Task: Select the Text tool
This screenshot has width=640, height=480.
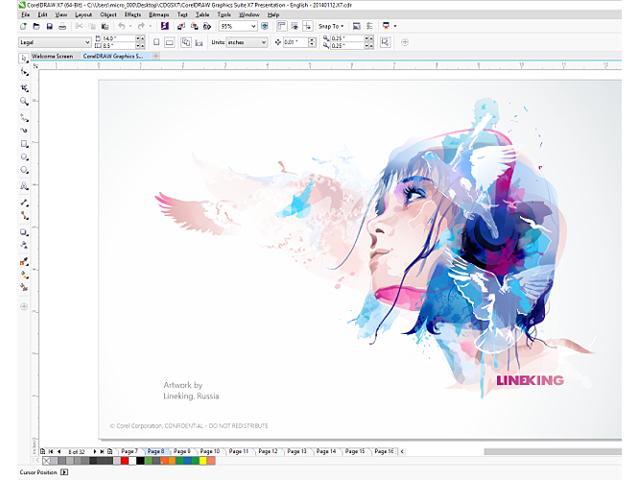Action: point(24,186)
